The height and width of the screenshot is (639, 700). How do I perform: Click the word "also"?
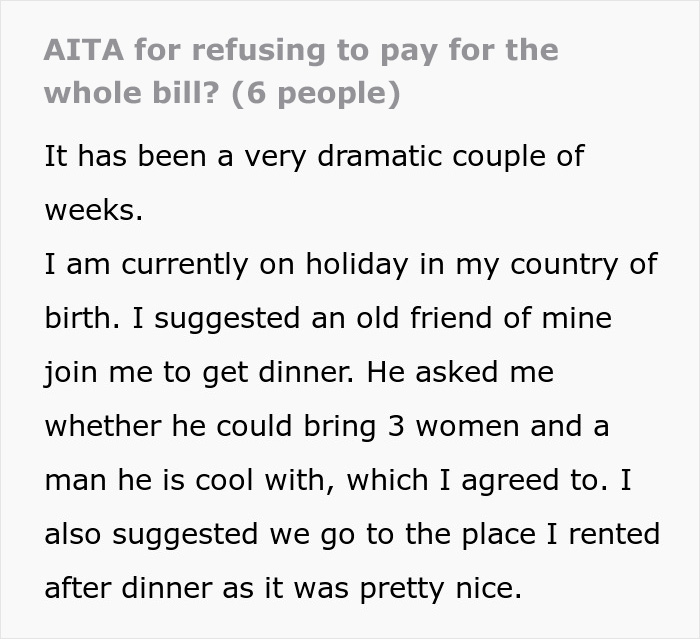[73, 535]
